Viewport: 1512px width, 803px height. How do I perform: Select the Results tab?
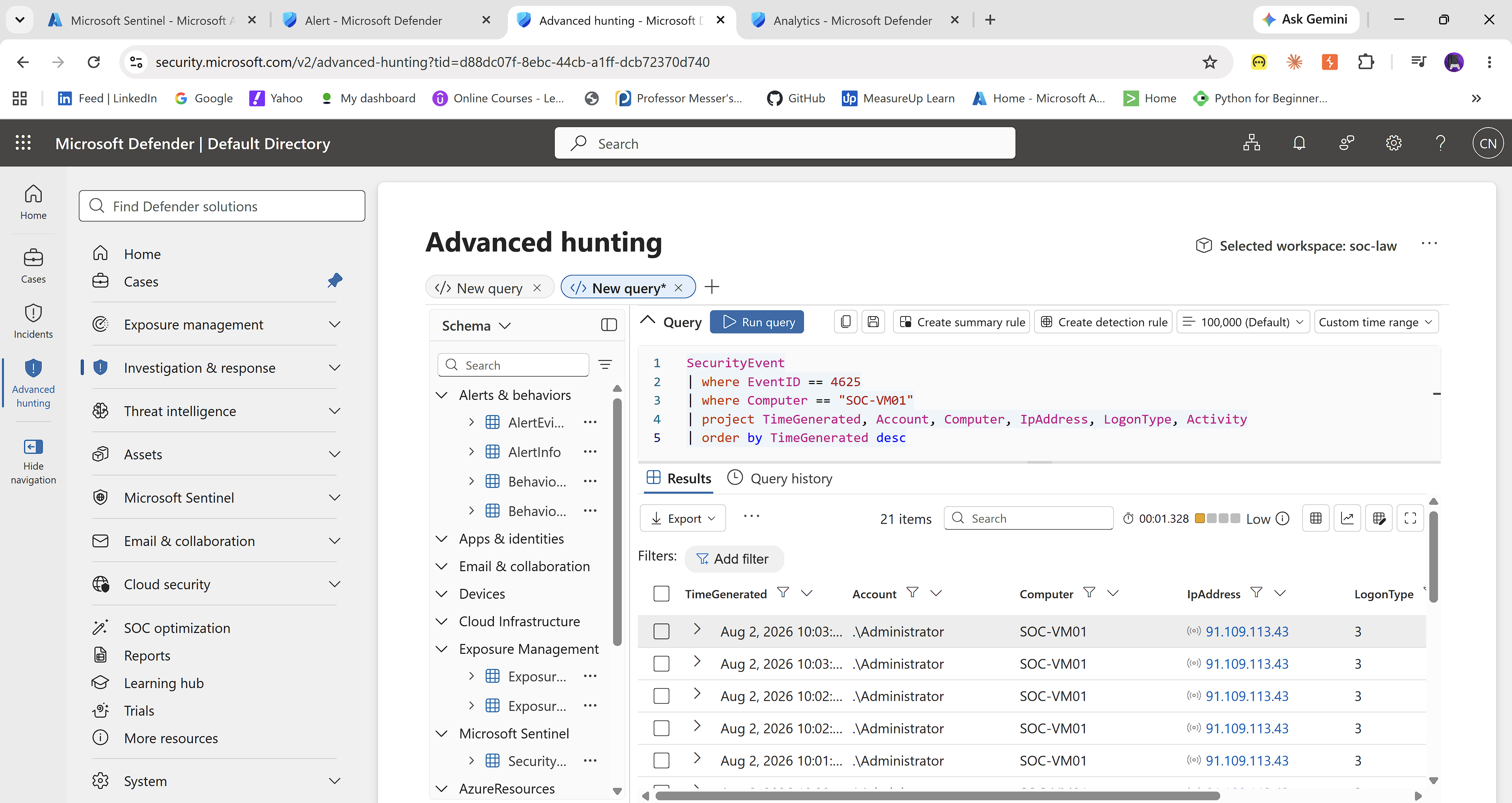[x=678, y=478]
